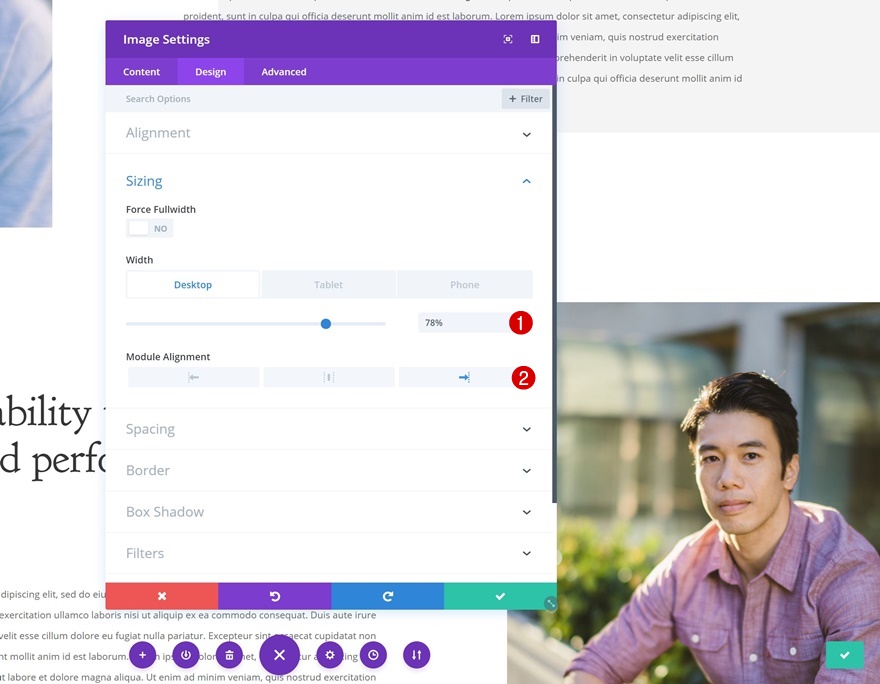880x684 pixels.
Task: Close builder bar with large X button
Action: [279, 655]
